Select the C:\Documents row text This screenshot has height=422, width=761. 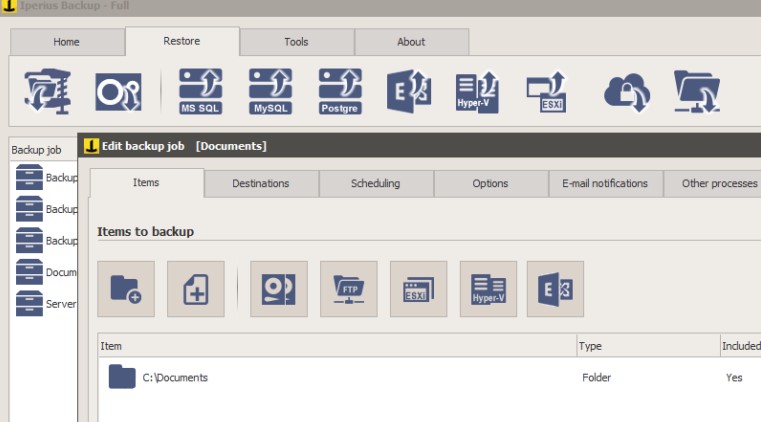175,377
